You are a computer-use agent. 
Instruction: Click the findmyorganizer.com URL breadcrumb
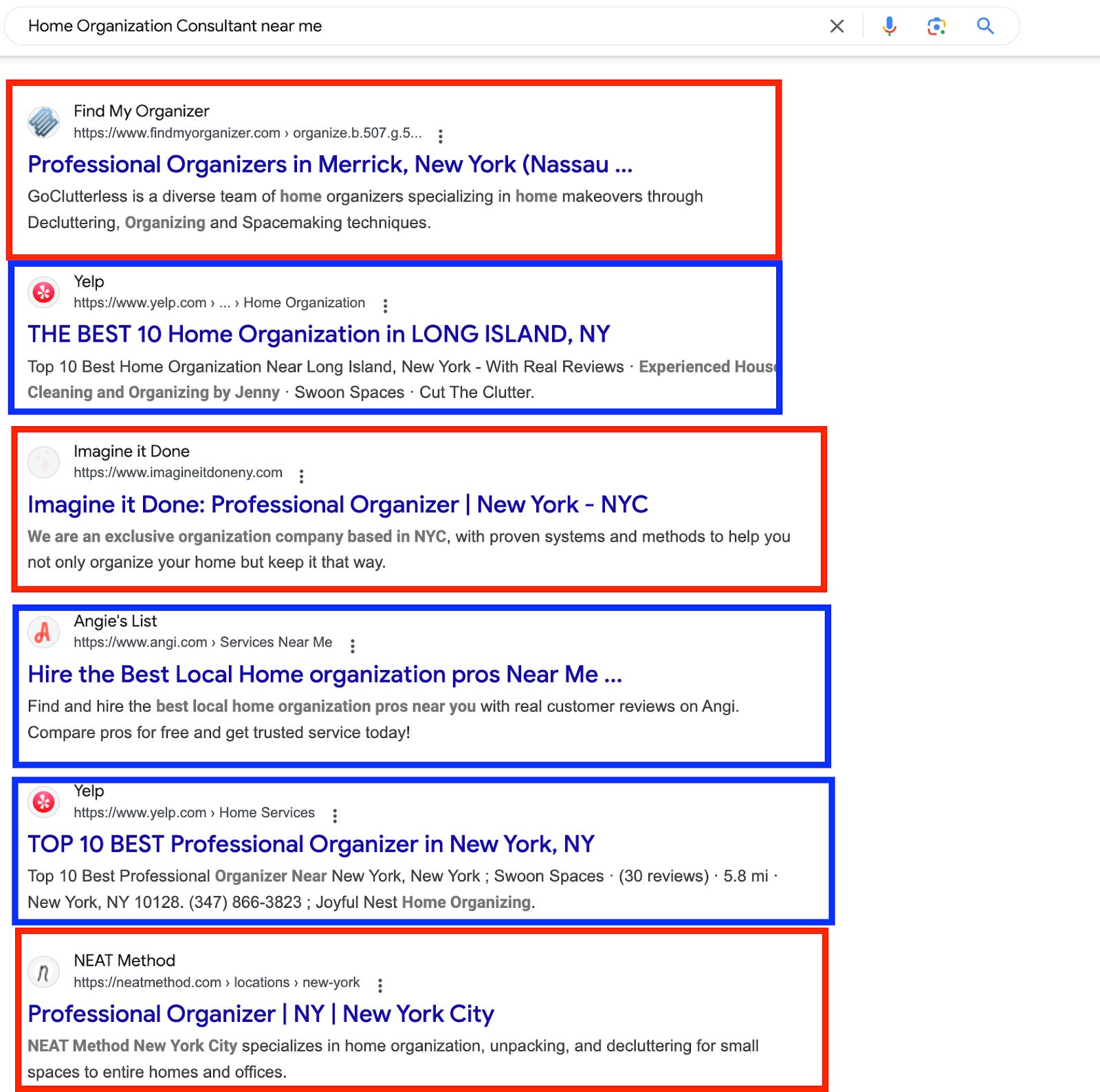coord(247,133)
